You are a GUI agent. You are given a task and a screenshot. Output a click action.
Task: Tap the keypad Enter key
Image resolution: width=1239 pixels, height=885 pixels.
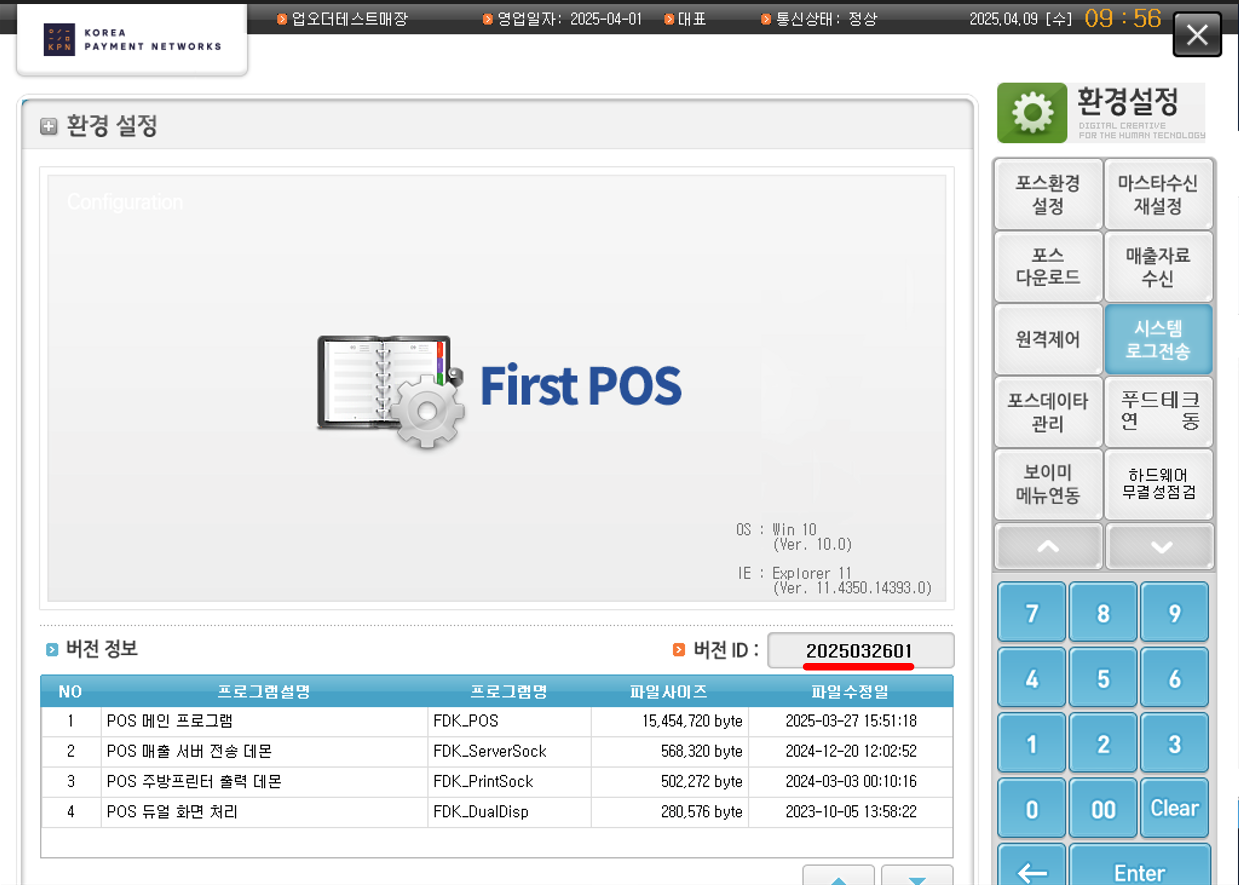click(1140, 866)
